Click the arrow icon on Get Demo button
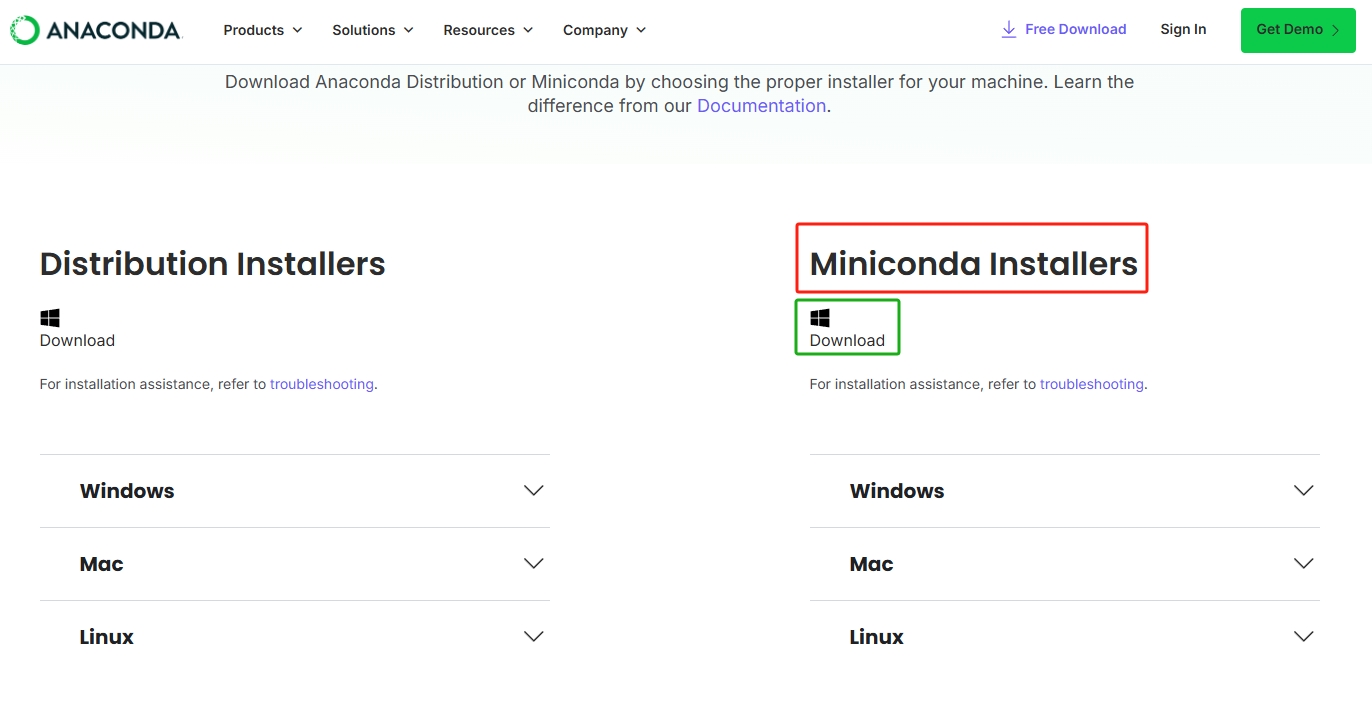This screenshot has height=710, width=1372. coord(1336,30)
